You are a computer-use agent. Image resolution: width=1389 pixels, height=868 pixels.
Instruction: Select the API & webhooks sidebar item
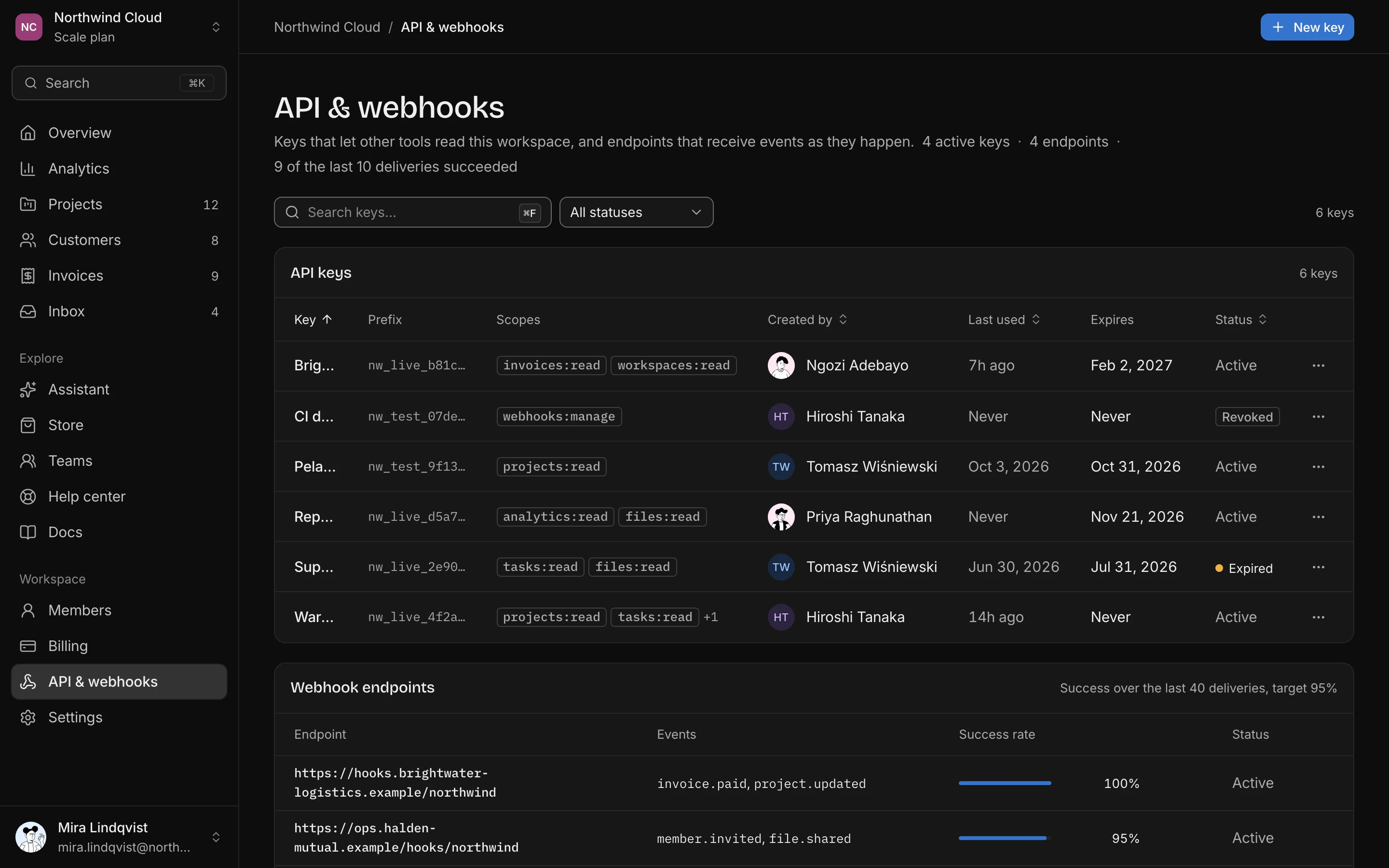point(119,681)
